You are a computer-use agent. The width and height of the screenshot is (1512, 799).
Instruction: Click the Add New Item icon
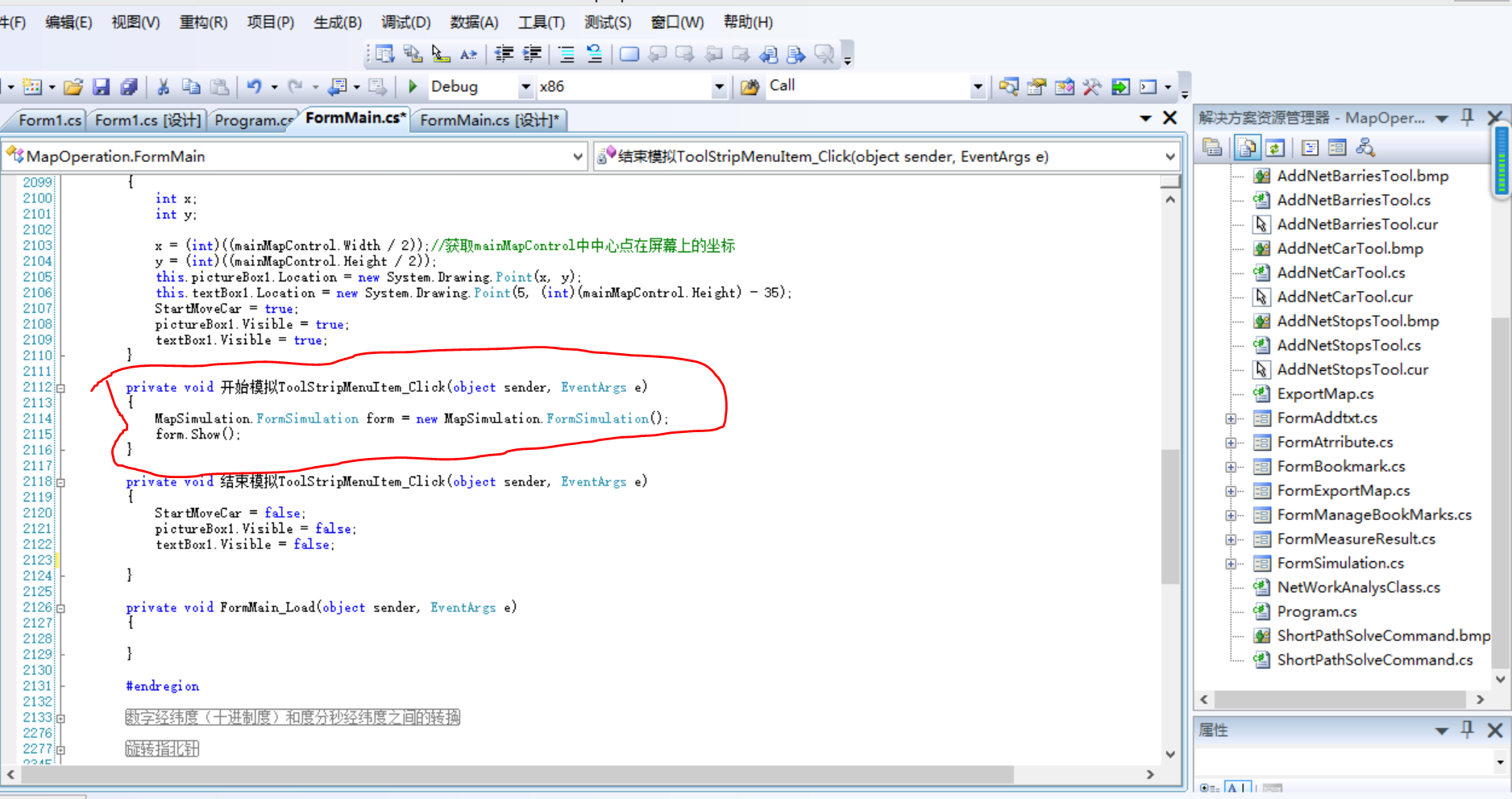click(x=32, y=86)
